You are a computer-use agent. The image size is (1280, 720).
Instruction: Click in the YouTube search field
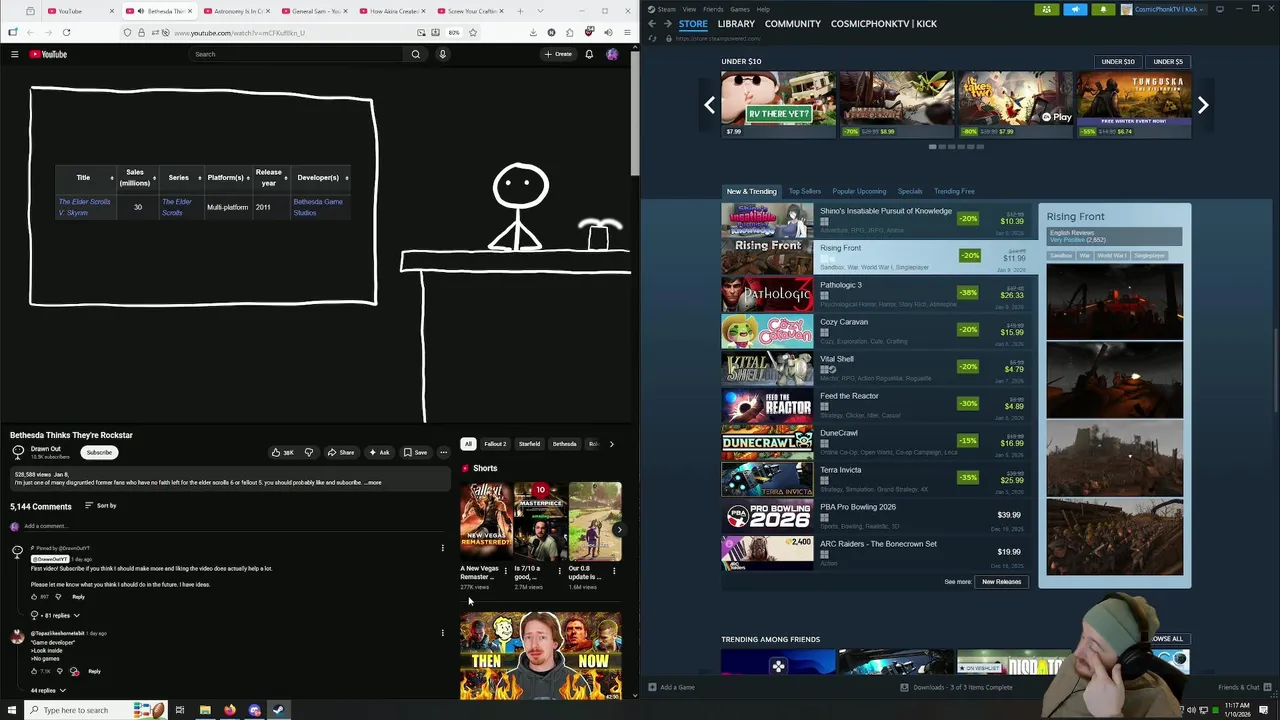(x=297, y=54)
